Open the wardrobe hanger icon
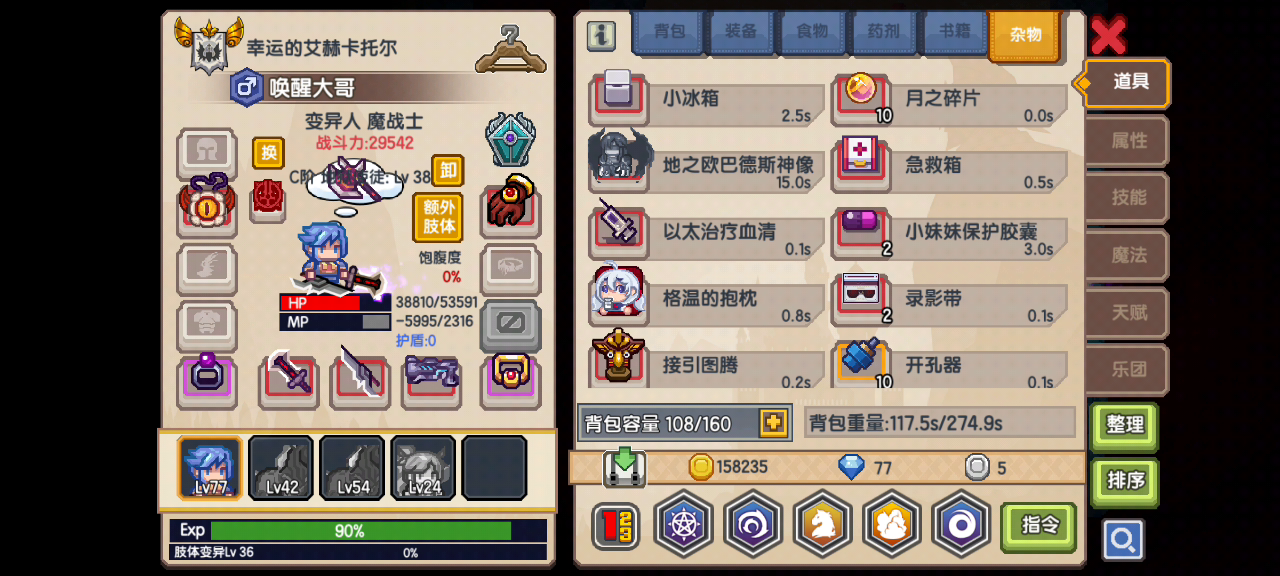 510,48
